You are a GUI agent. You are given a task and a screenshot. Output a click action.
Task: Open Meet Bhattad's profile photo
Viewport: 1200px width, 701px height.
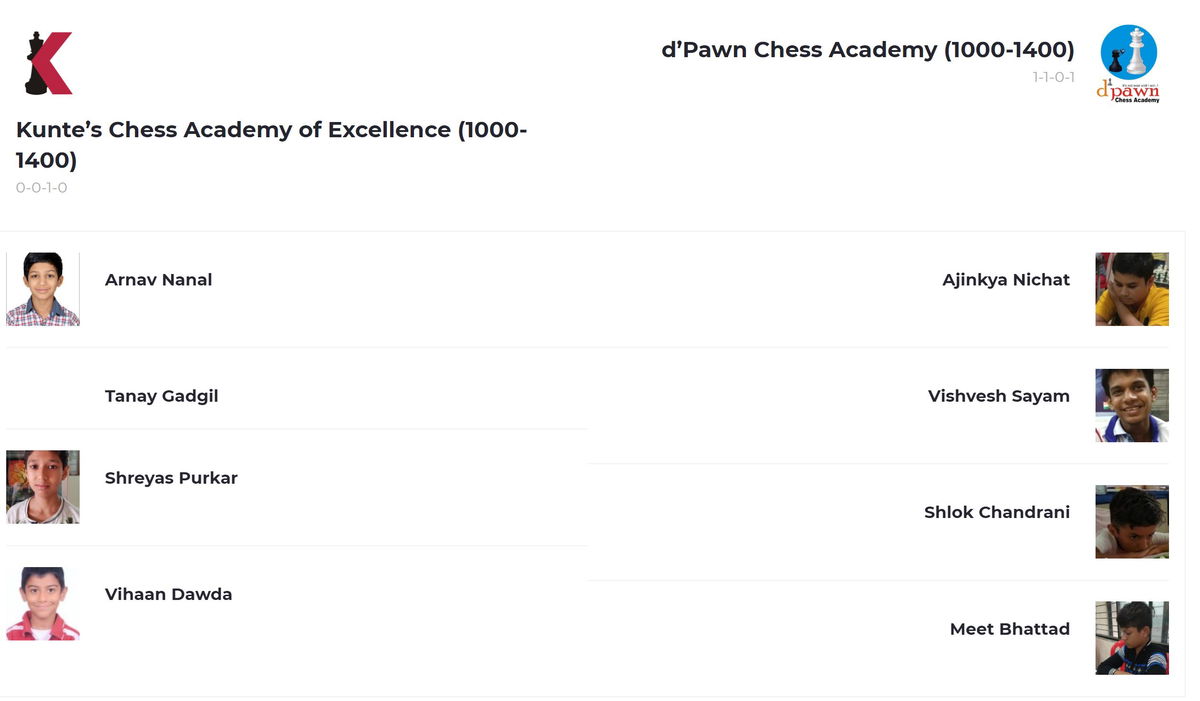pos(1132,638)
